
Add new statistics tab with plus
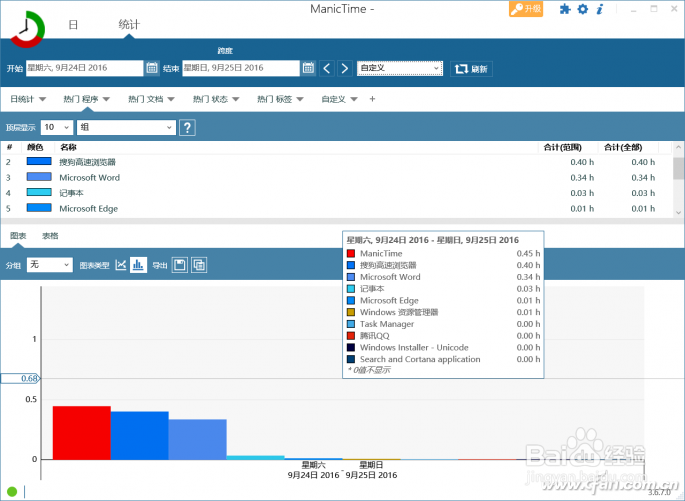coord(372,99)
